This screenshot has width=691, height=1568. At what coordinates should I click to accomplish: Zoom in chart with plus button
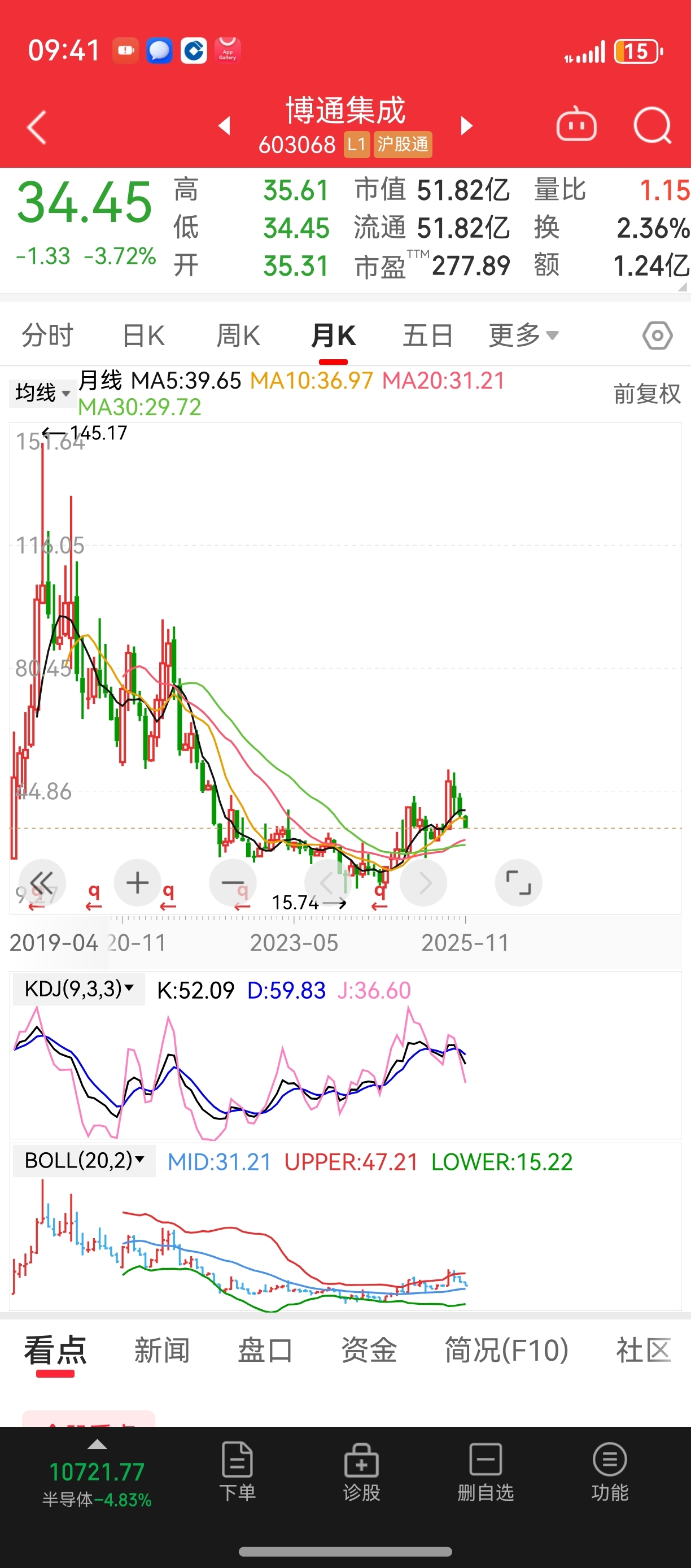click(138, 883)
